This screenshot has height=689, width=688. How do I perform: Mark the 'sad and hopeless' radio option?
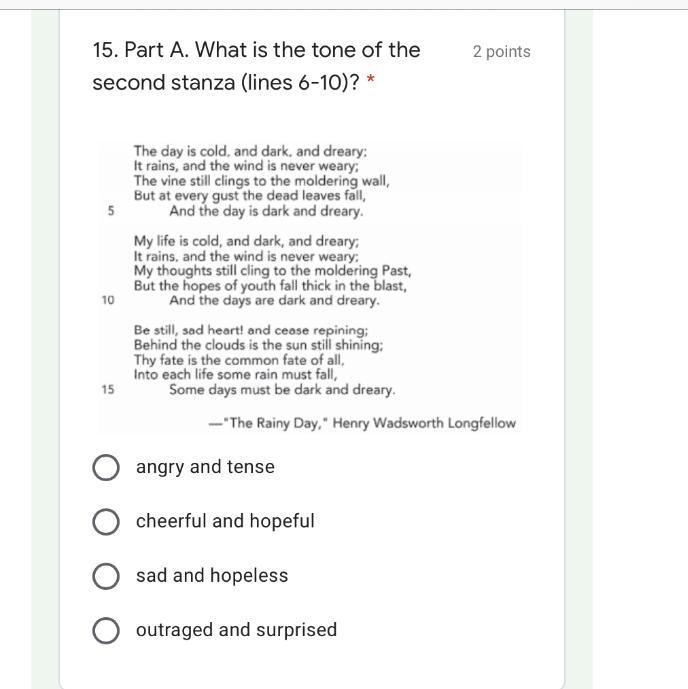(106, 576)
